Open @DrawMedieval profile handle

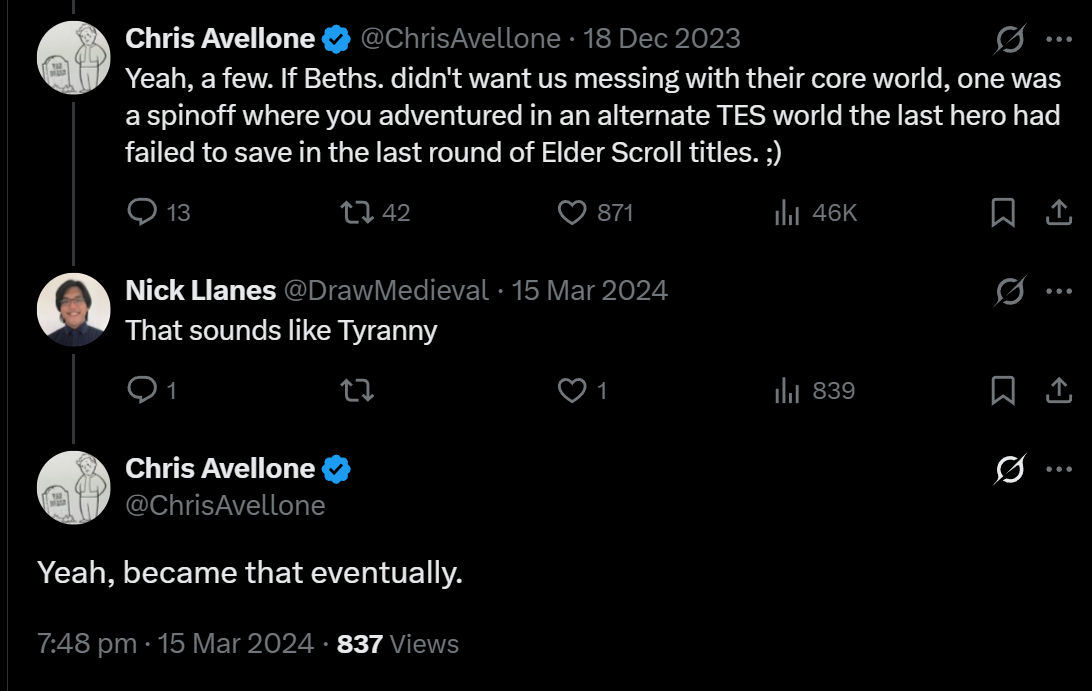(x=387, y=290)
